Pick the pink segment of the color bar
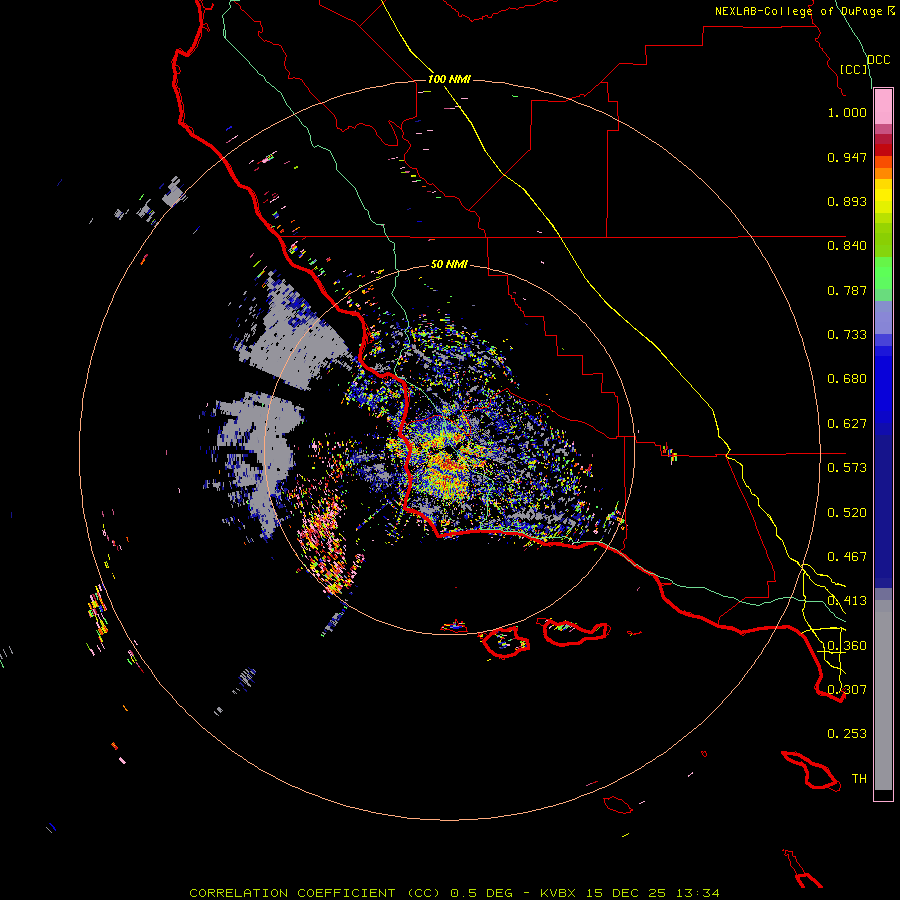The width and height of the screenshot is (900, 900). 883,106
